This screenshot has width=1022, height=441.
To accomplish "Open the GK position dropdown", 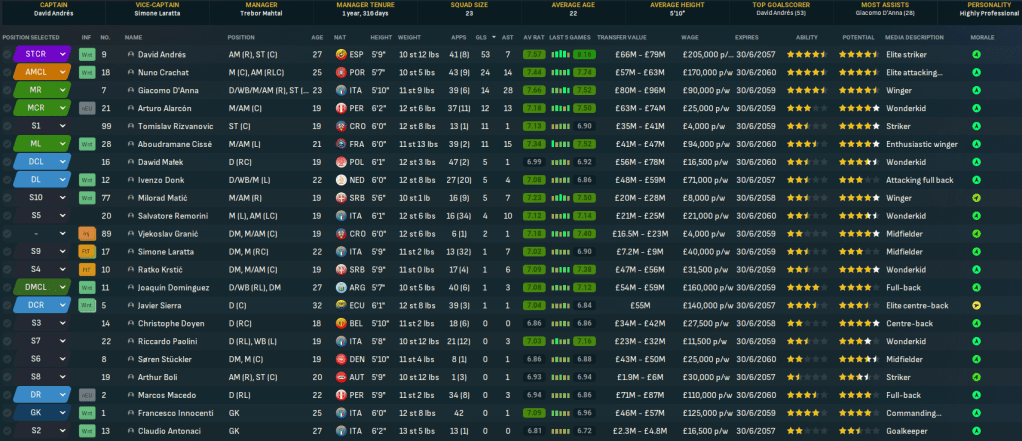I will 63,412.
